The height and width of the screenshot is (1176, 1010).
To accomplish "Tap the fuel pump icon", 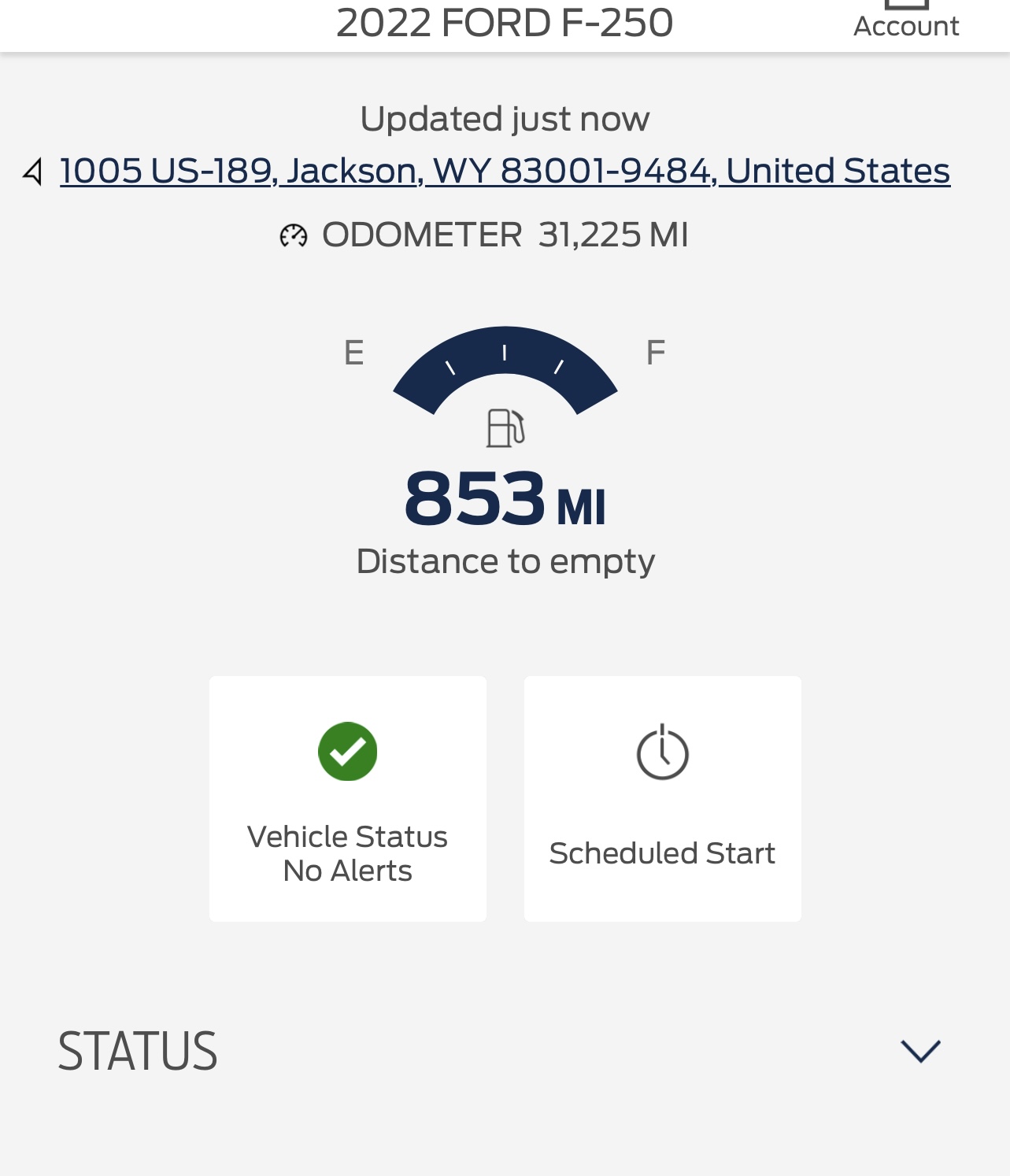I will pyautogui.click(x=505, y=428).
